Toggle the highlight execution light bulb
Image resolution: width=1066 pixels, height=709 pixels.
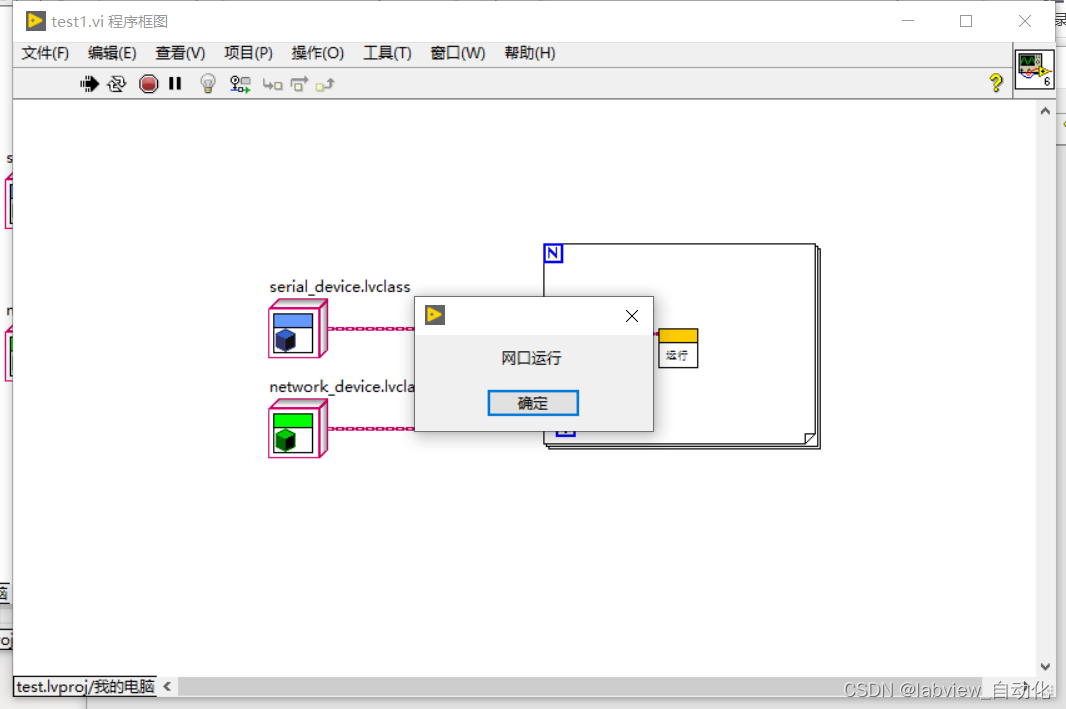tap(208, 84)
